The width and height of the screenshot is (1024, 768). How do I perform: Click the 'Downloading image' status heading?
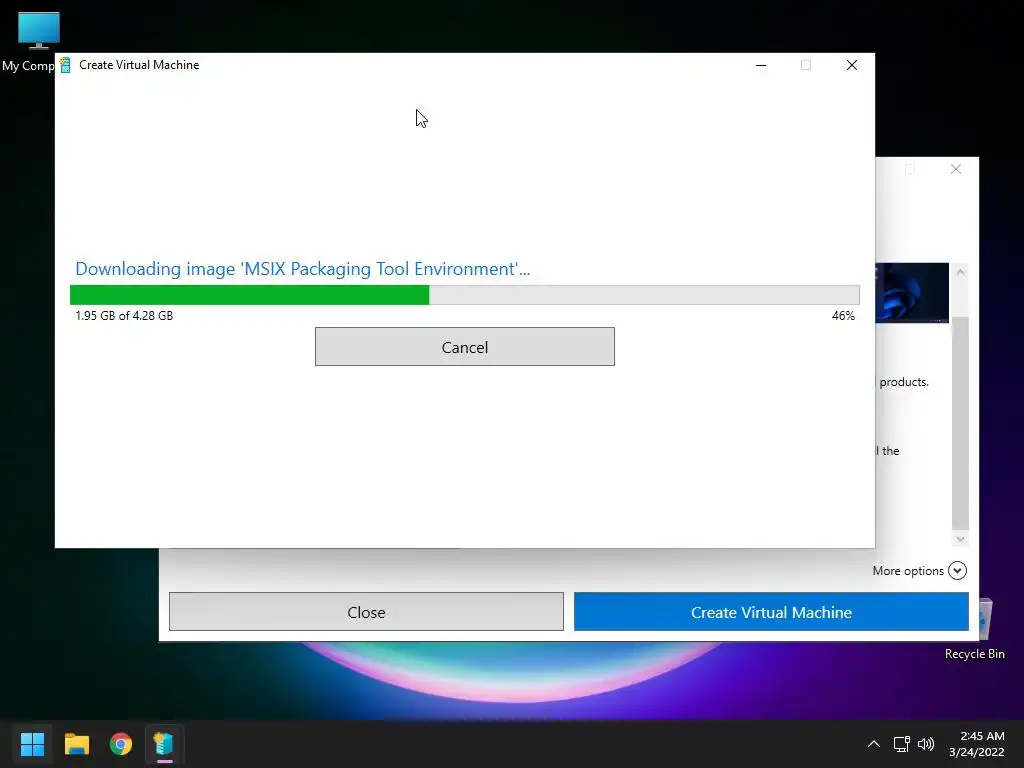coord(302,269)
